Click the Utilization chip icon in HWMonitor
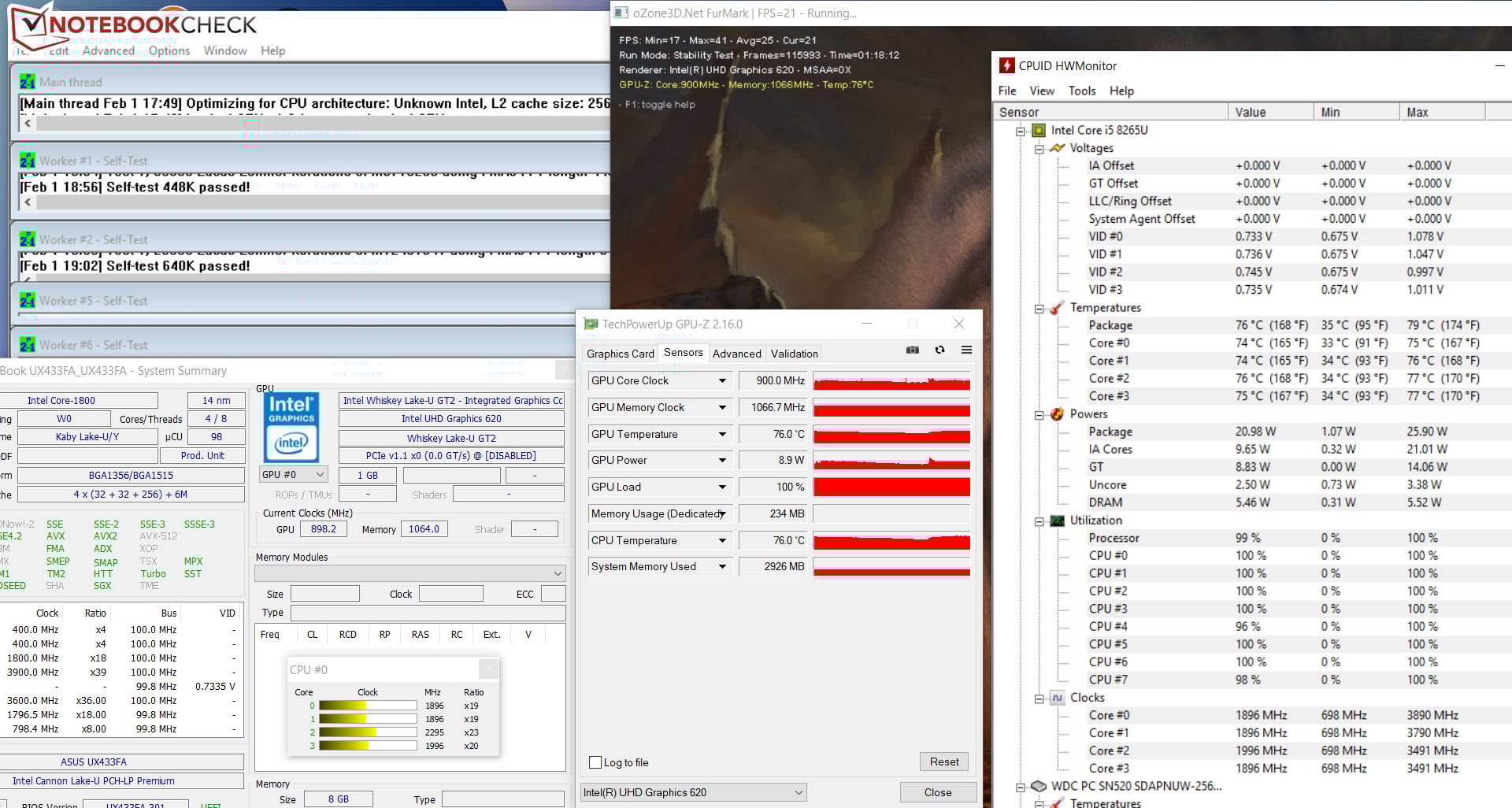This screenshot has width=1512, height=808. click(x=1057, y=521)
